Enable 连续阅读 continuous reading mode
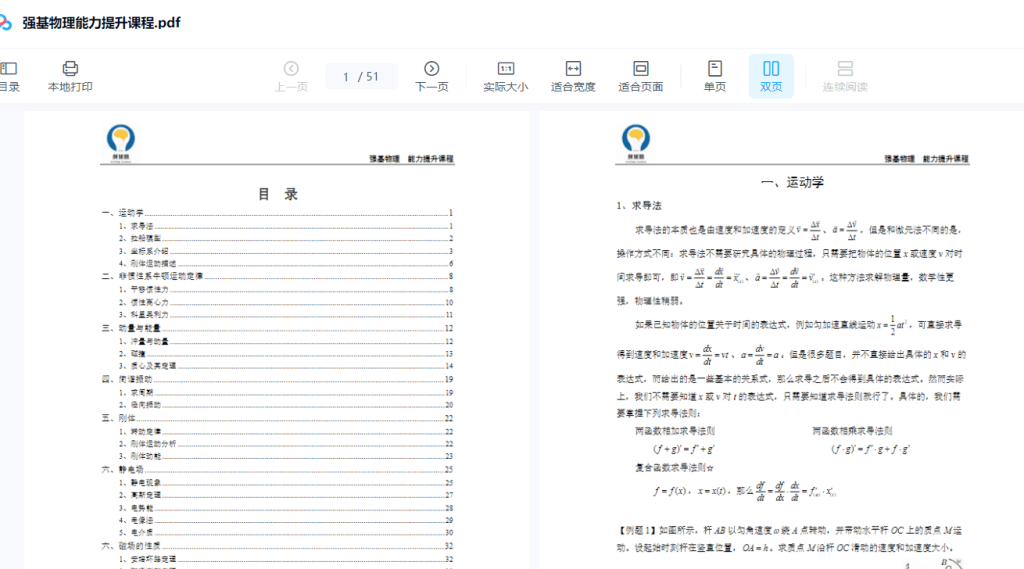This screenshot has width=1024, height=569. tap(845, 76)
